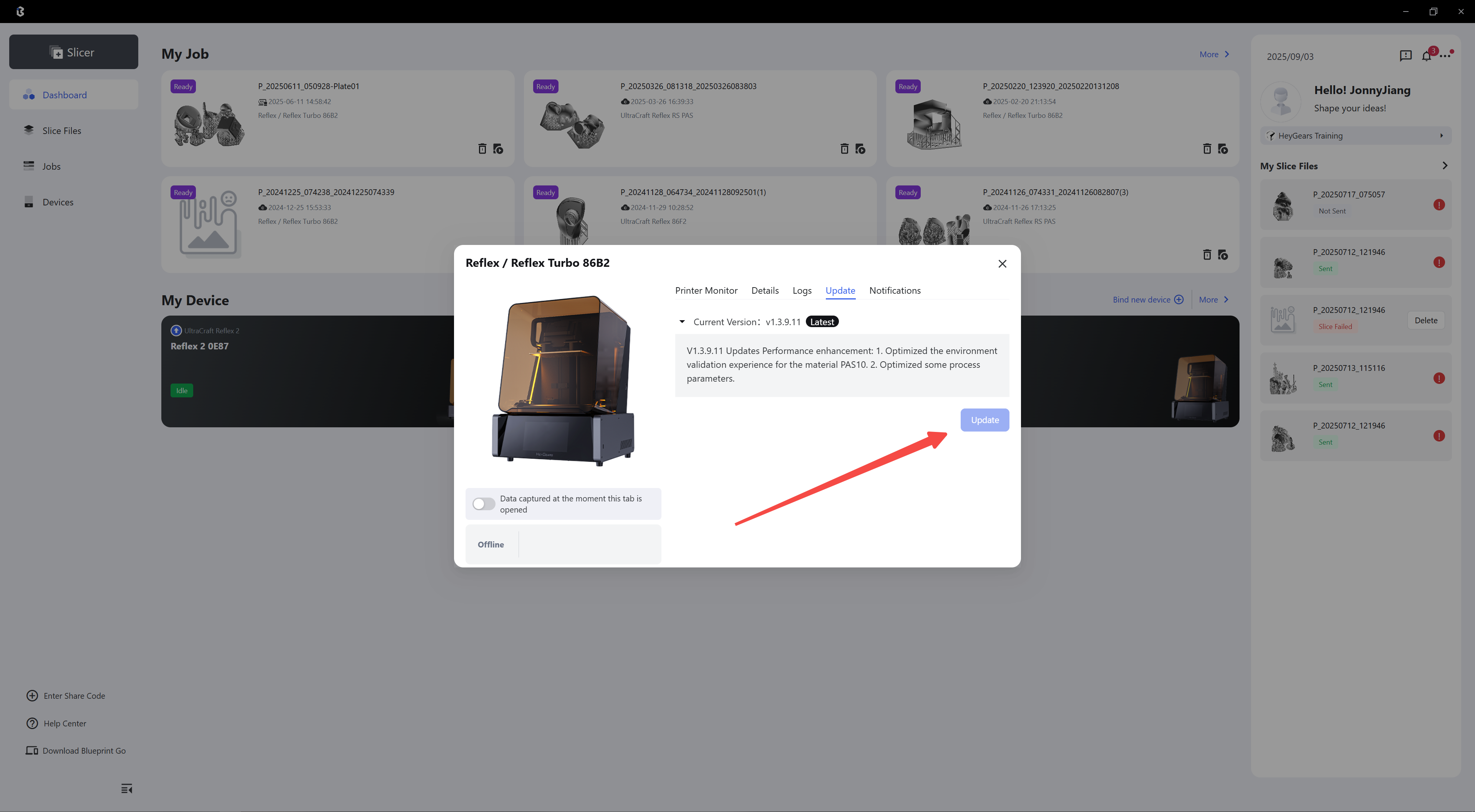Open the Help Center link
The image size is (1475, 812).
pos(65,723)
